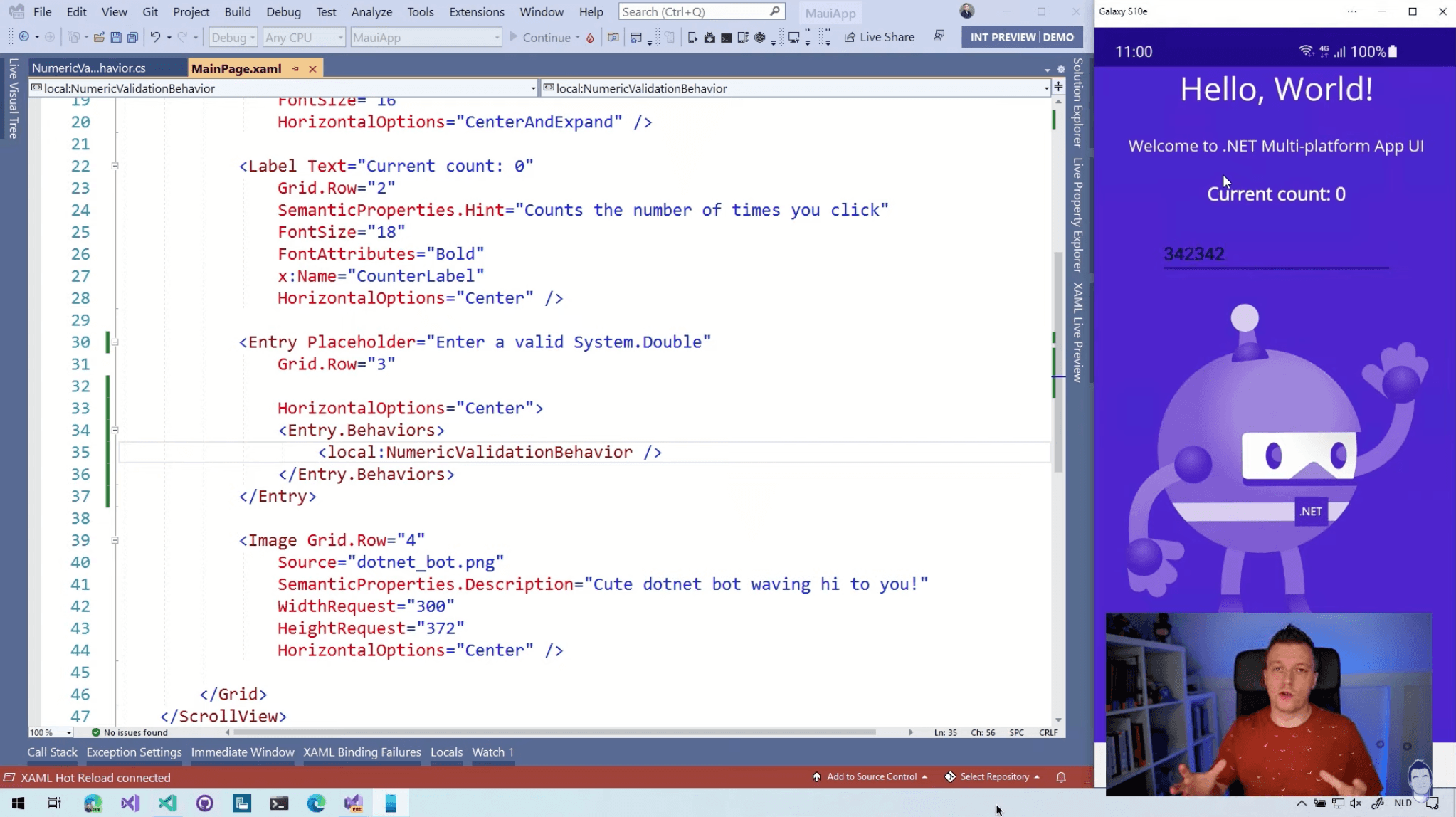
Task: Open Microsoft Edge from the taskbar
Action: [316, 803]
